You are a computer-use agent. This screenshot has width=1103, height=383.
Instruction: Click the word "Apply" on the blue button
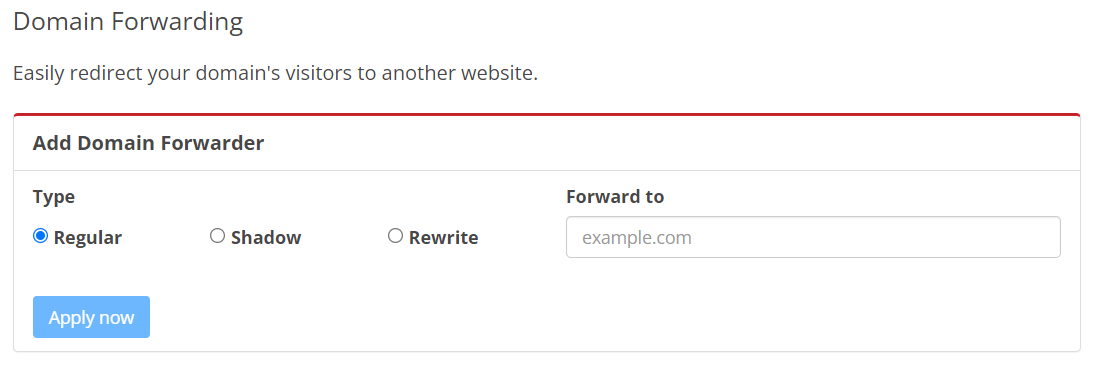click(68, 318)
